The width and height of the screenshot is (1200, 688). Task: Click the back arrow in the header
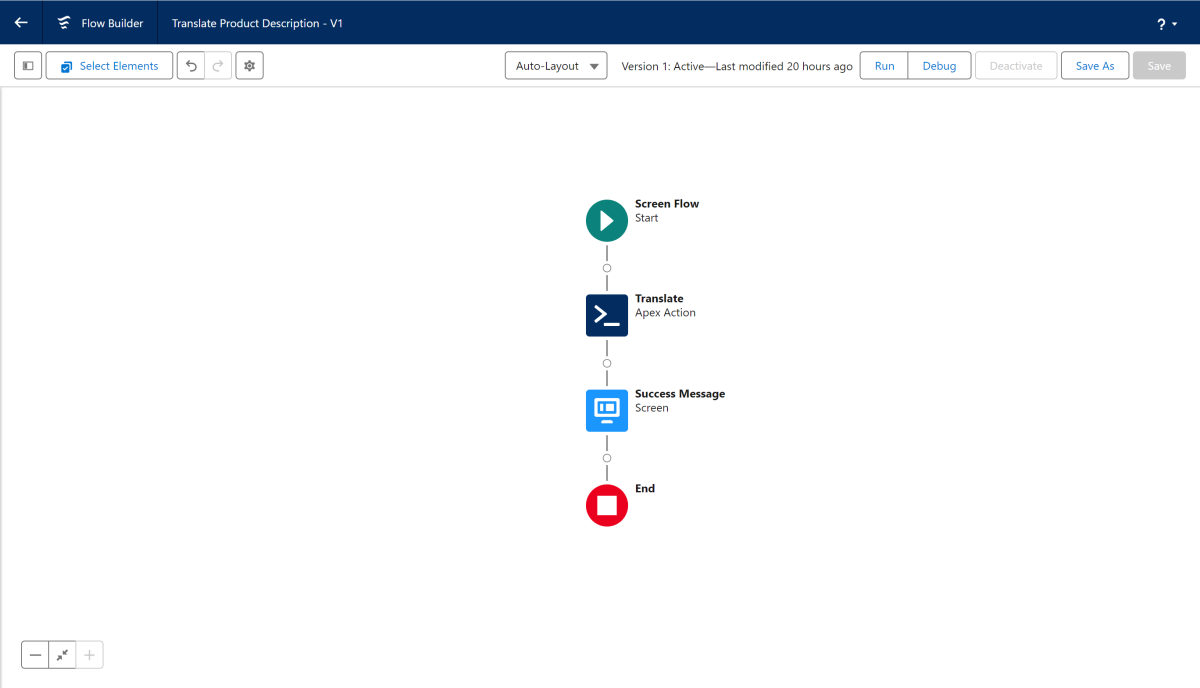click(21, 22)
